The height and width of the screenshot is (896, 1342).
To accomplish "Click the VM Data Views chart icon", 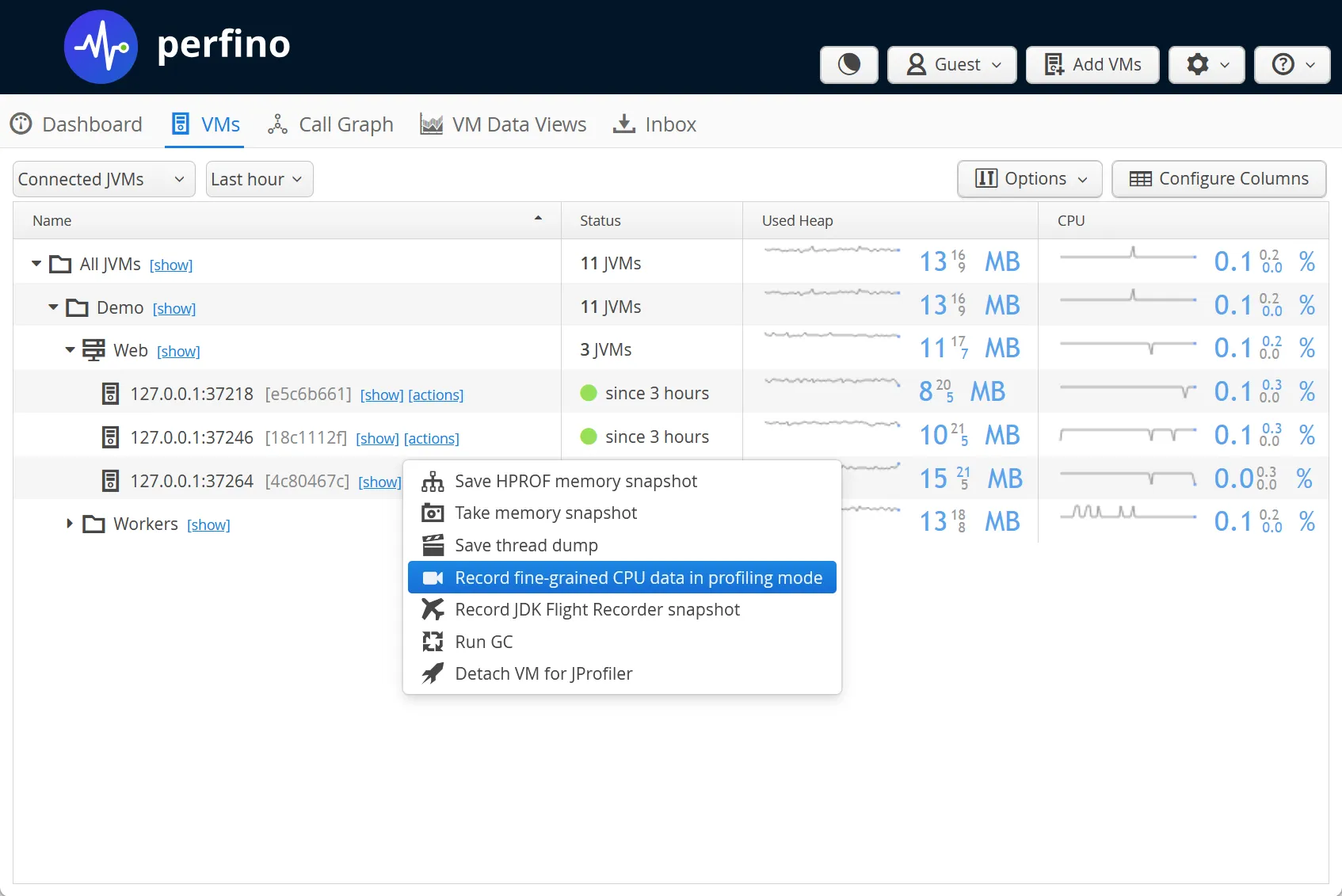I will (x=430, y=124).
